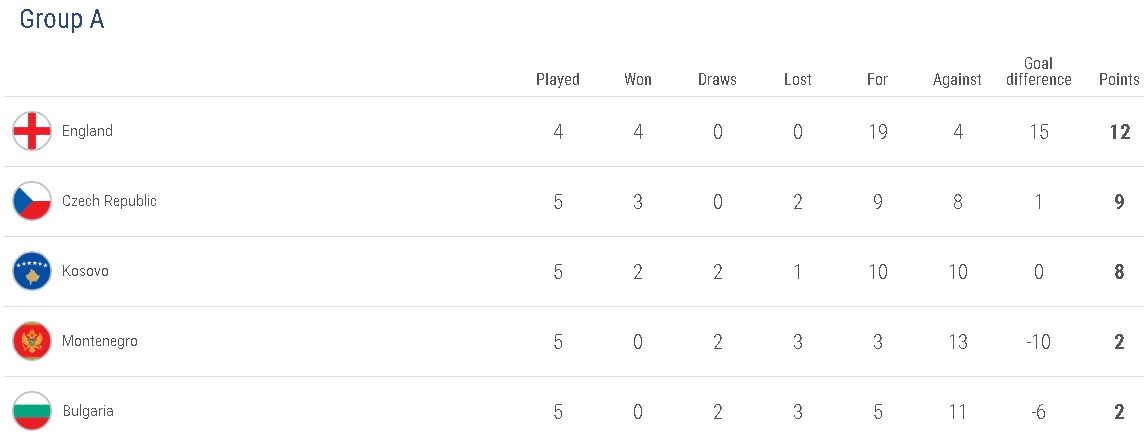The width and height of the screenshot is (1144, 440).
Task: Click the Czech Republic flag icon
Action: tap(32, 201)
